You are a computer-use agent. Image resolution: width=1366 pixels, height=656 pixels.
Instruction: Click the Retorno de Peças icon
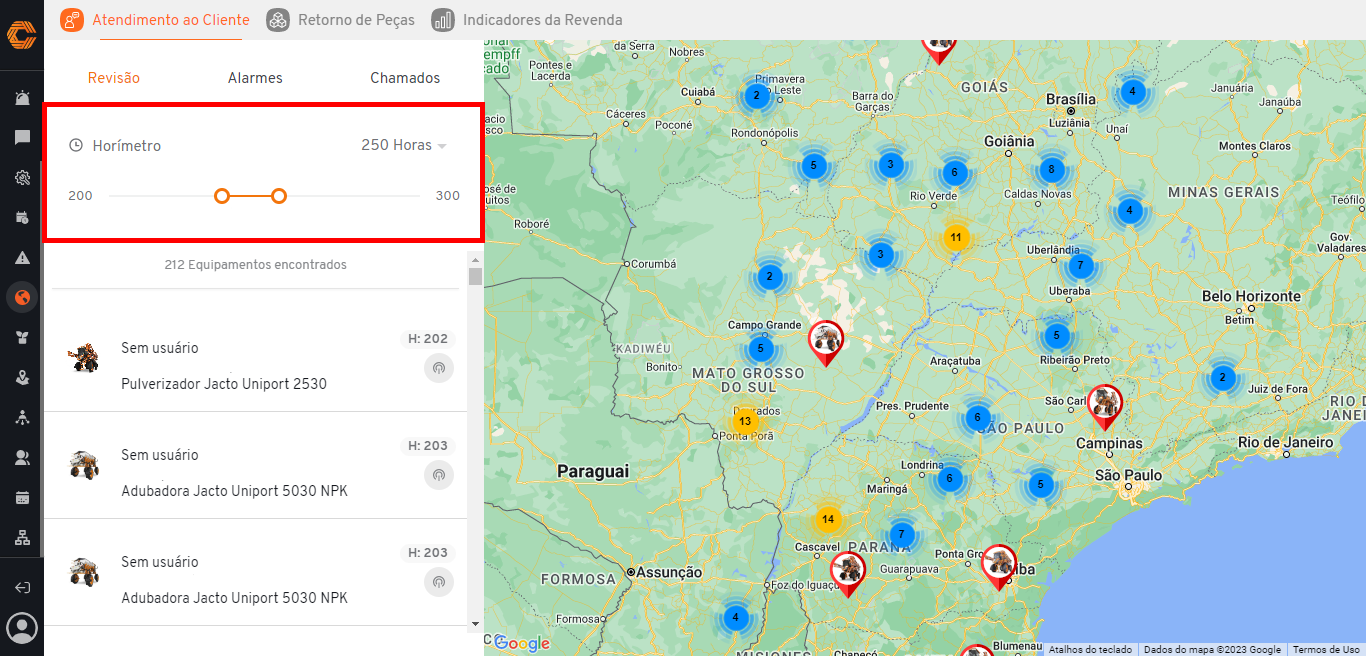[x=278, y=19]
